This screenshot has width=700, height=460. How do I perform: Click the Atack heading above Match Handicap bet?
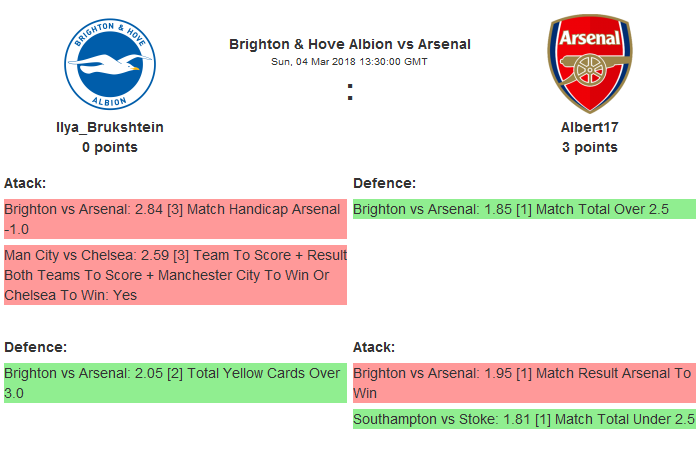(x=25, y=183)
